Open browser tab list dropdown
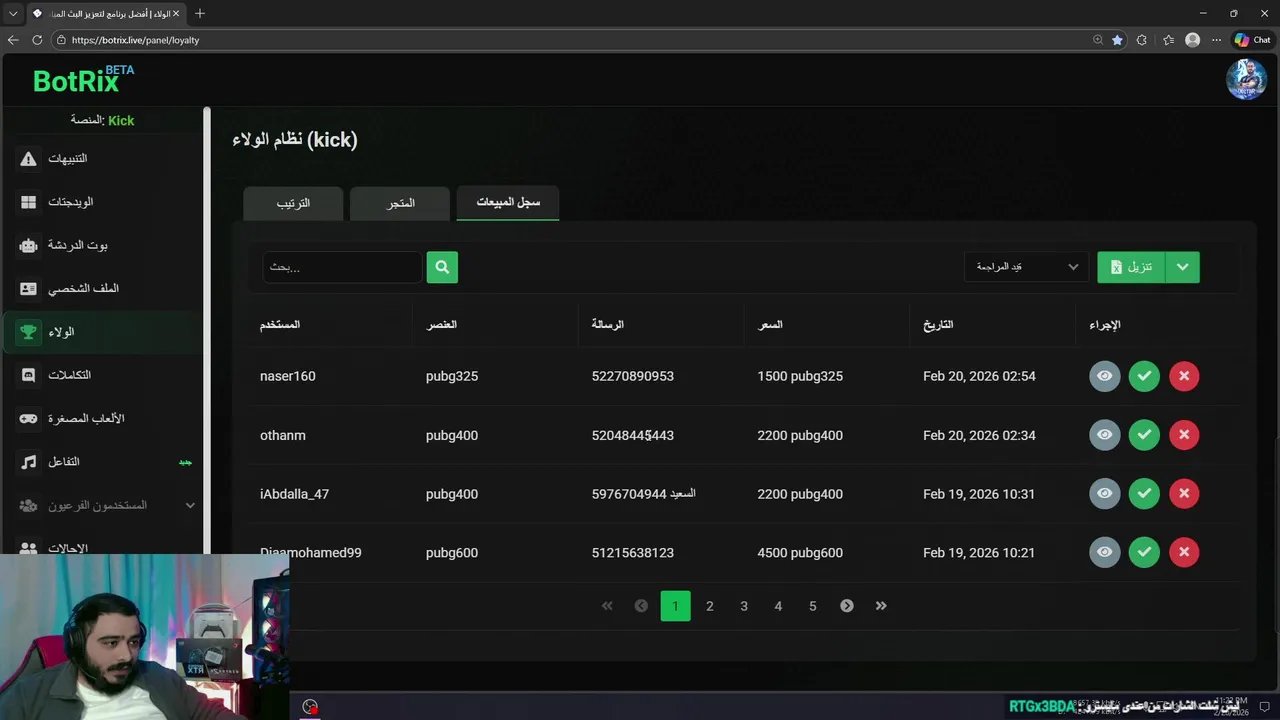Screen dimensions: 1280x720 (13, 13)
